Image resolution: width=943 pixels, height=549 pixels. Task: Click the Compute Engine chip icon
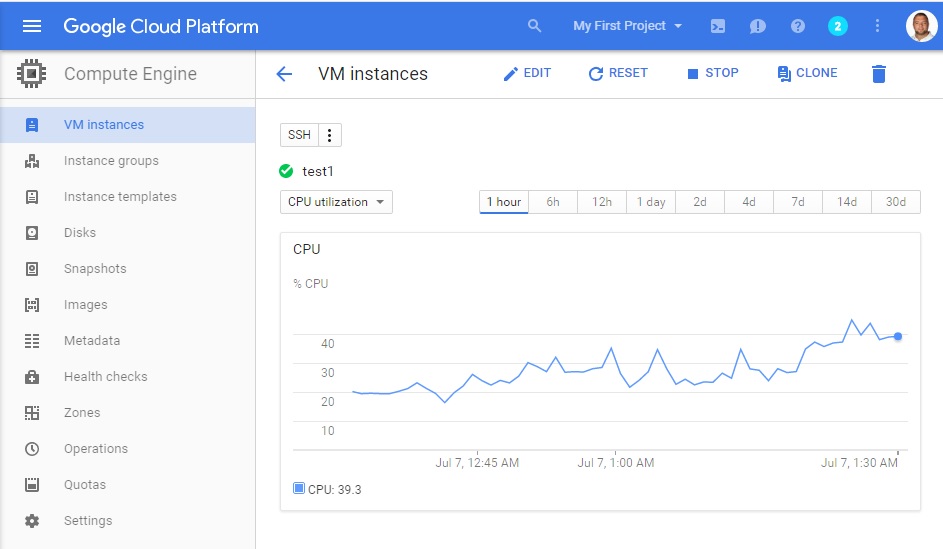click(x=31, y=73)
